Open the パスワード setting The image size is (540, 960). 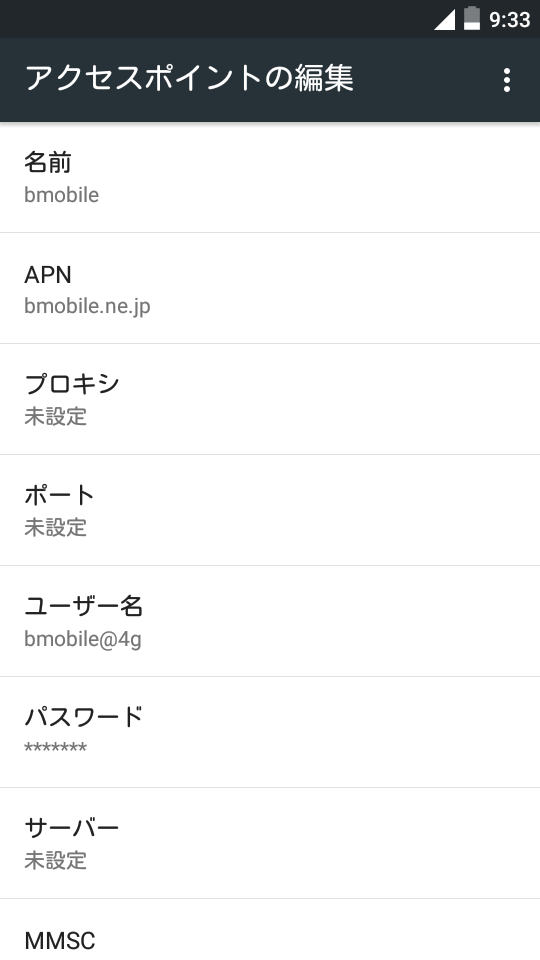270,732
